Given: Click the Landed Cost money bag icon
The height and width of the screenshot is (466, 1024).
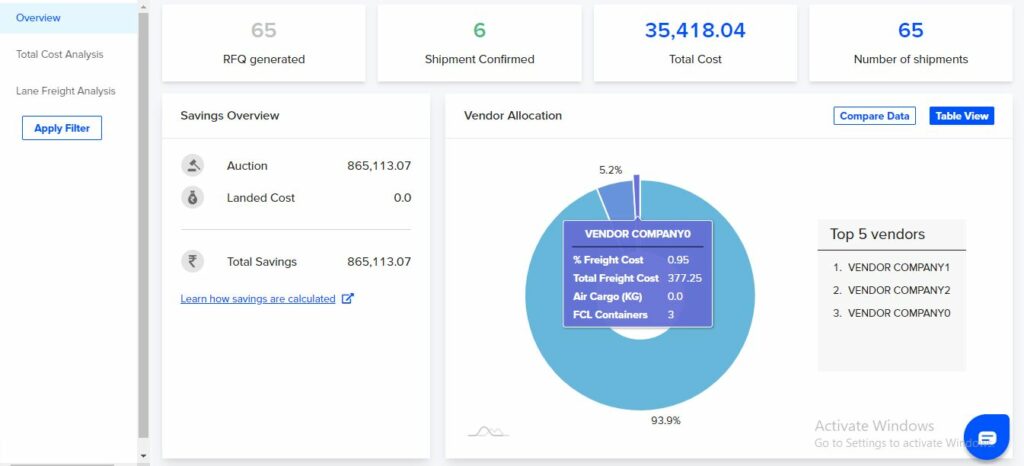Looking at the screenshot, I should tap(192, 198).
